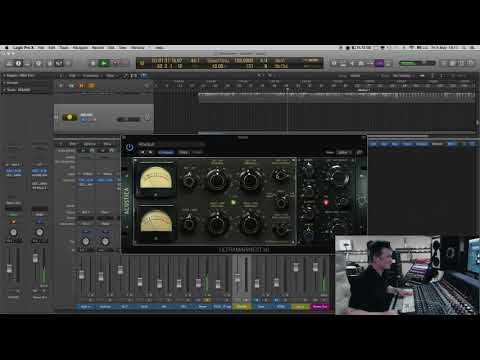
Task: Select the audio region in tracks area
Action: coord(336,96)
